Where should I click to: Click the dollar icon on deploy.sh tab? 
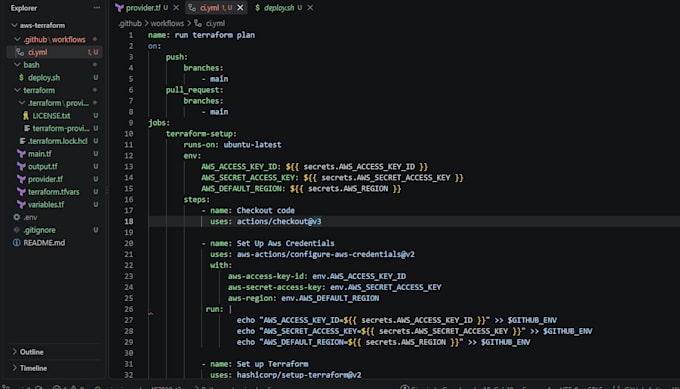257,8
